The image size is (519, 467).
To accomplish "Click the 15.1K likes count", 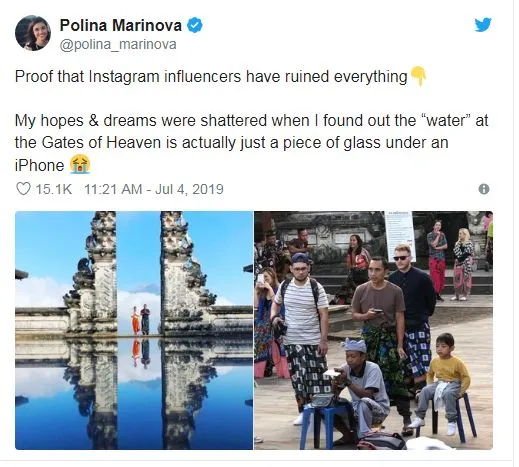I will 53,189.
